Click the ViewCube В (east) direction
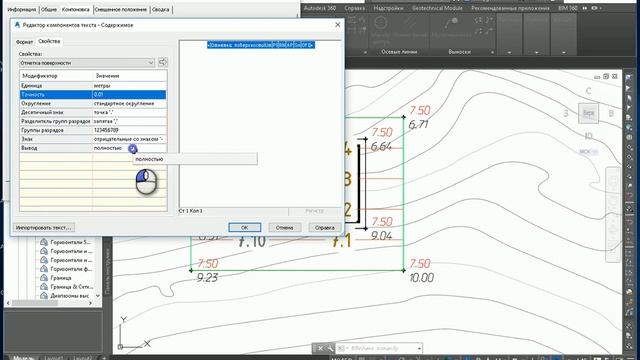640x360 pixels. tap(611, 113)
